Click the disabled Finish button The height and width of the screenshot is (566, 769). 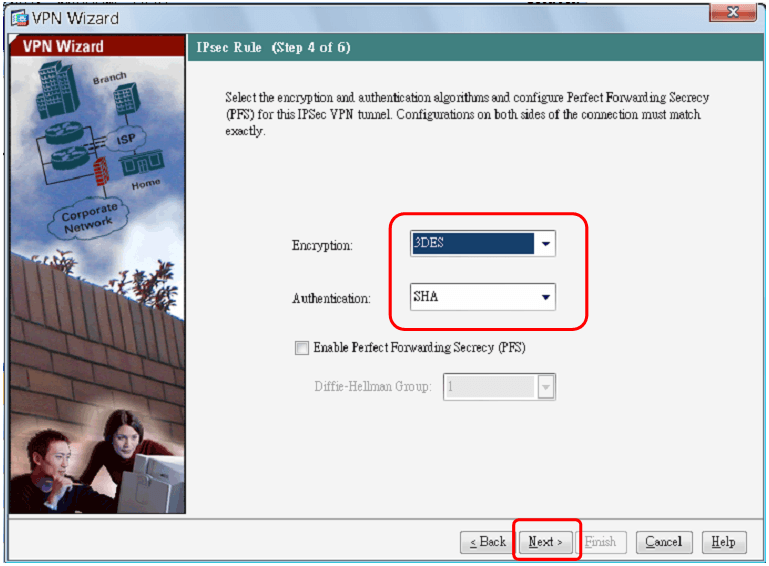coord(600,542)
